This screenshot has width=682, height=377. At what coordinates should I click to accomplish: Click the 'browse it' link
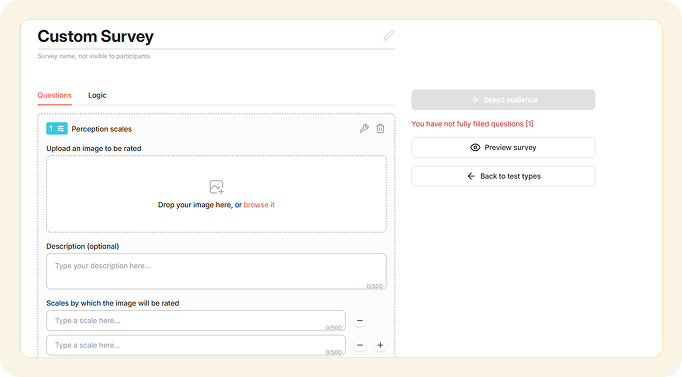[259, 205]
